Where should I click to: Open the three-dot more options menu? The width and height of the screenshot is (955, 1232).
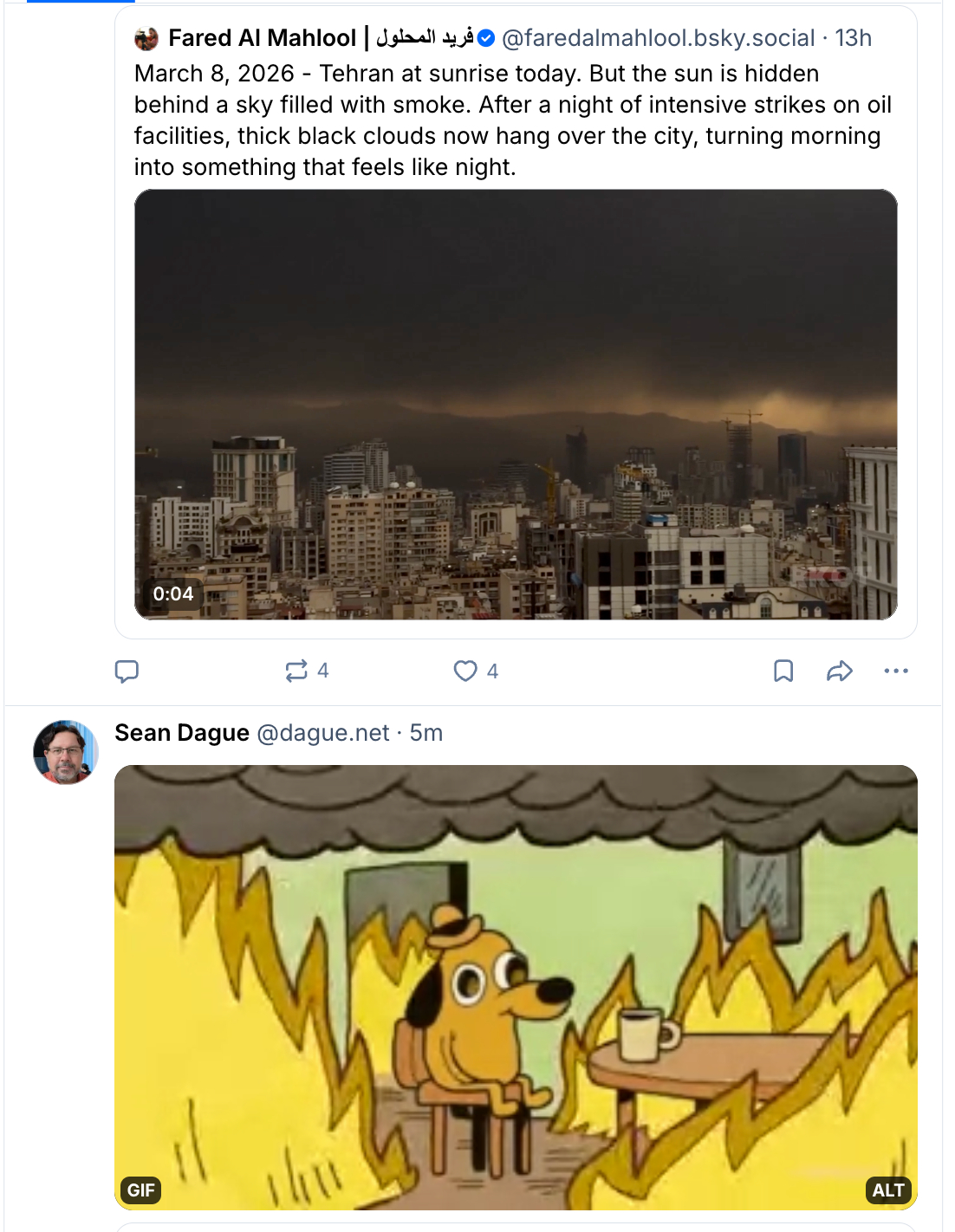pos(896,671)
